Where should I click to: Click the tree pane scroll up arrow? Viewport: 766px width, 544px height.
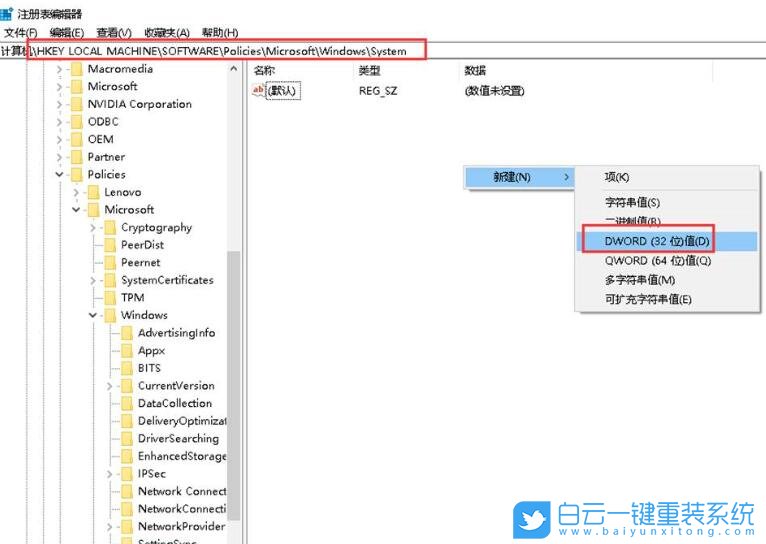[234, 69]
